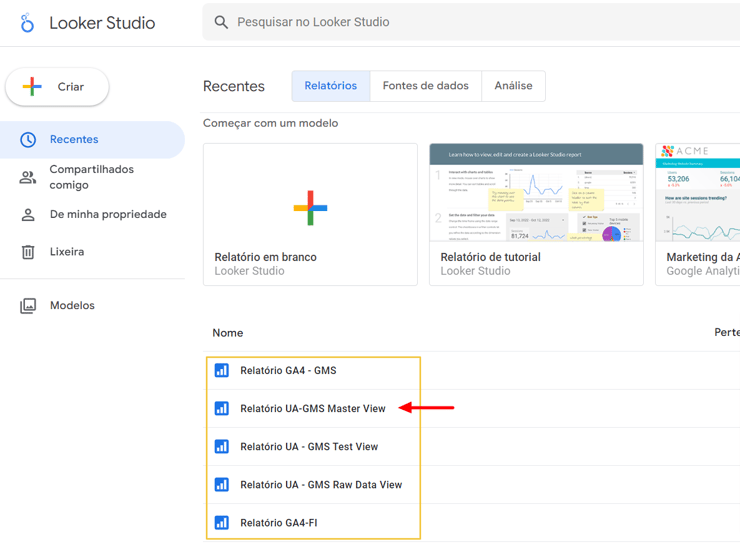Click the Começar com um modelo text
This screenshot has width=740, height=547.
(x=270, y=123)
